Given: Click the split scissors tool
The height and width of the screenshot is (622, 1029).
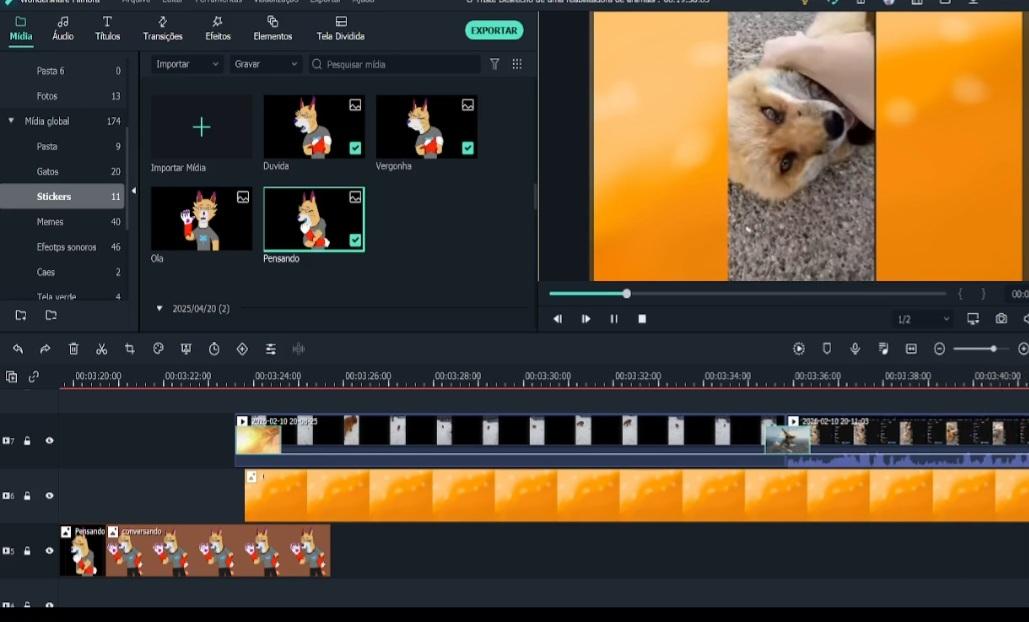Looking at the screenshot, I should point(101,349).
